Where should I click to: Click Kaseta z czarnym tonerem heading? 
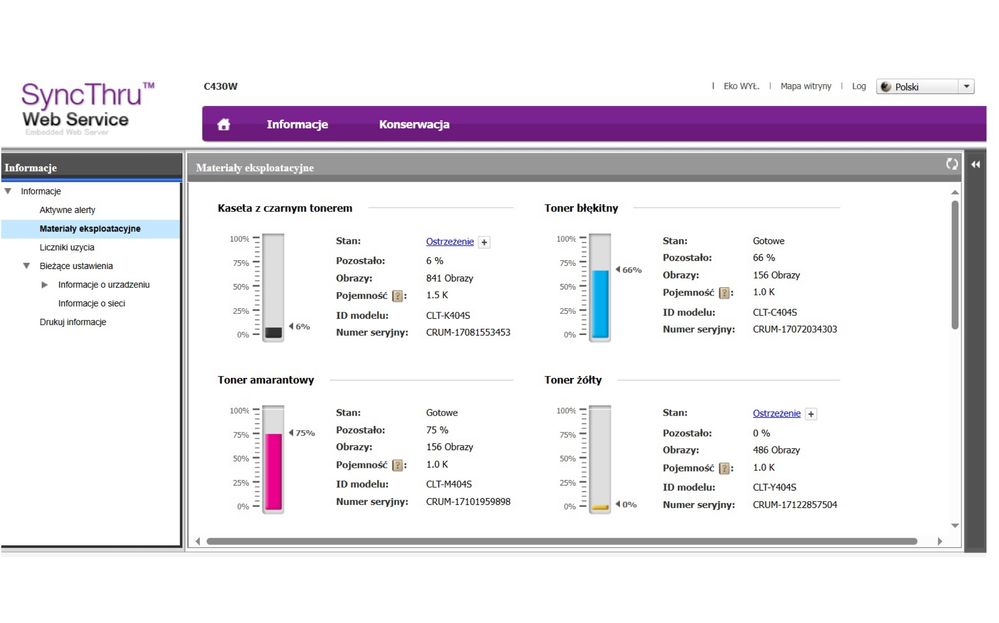(284, 208)
